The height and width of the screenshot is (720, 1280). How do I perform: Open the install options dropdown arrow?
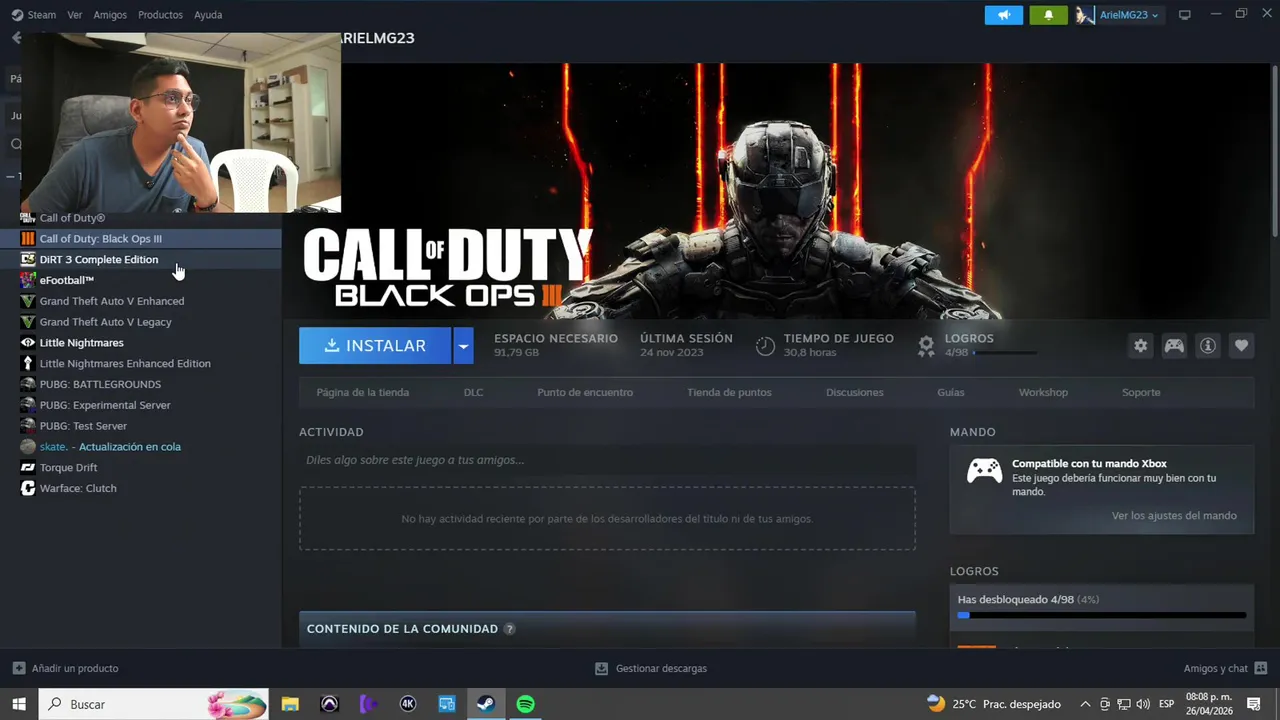[x=463, y=346]
